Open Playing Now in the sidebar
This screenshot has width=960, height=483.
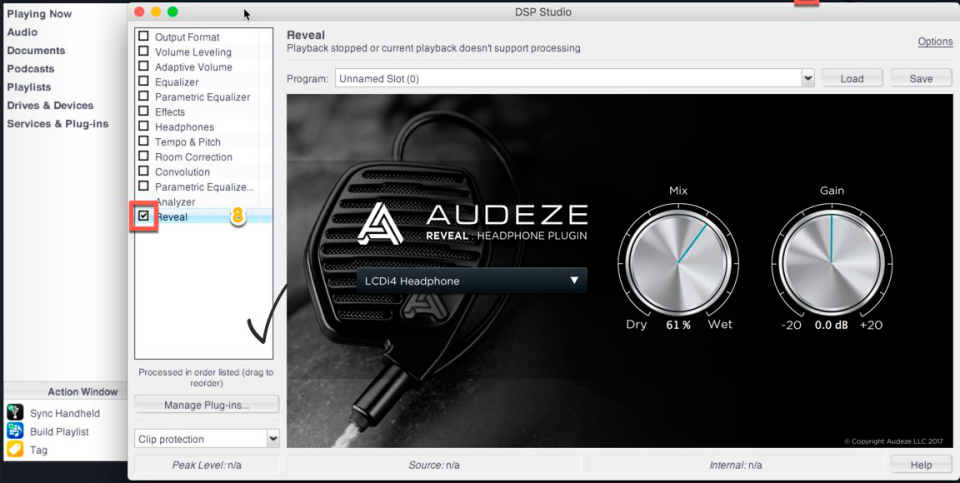point(39,13)
